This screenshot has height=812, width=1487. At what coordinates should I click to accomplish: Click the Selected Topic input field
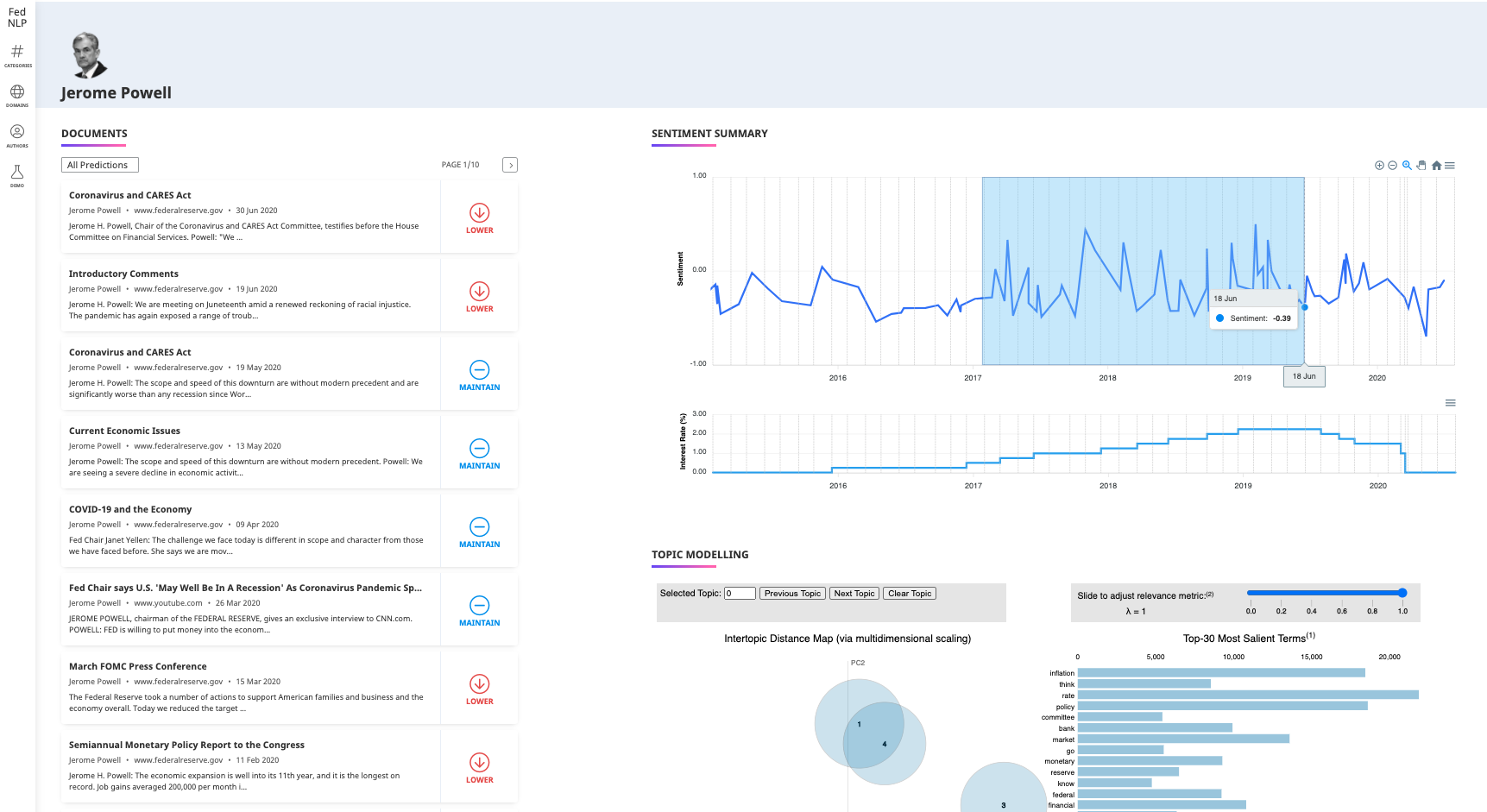click(x=740, y=594)
